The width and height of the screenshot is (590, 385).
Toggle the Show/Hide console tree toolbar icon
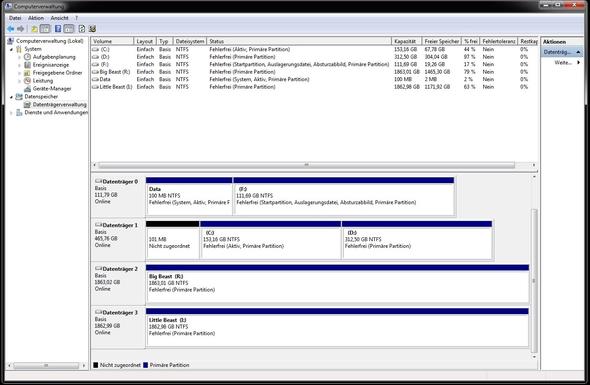point(45,29)
